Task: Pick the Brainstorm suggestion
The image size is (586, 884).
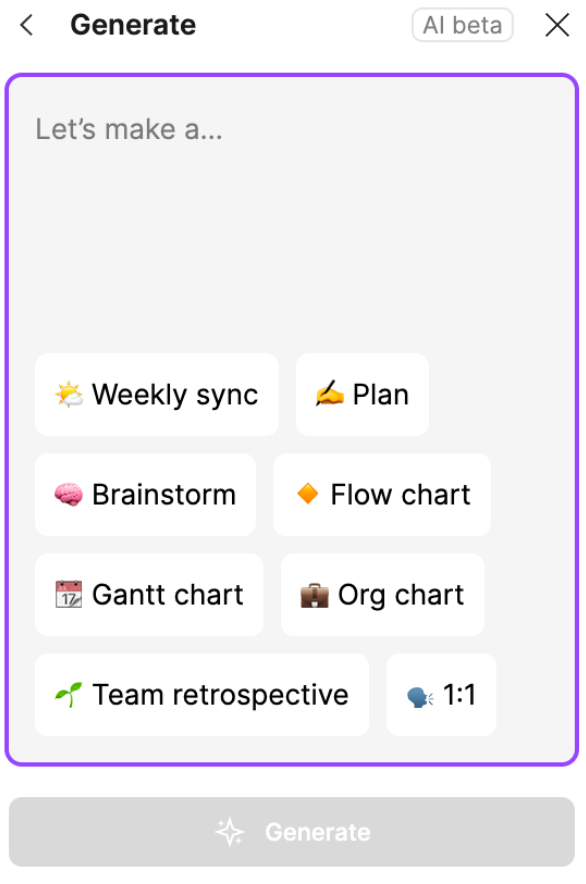Action: tap(146, 494)
